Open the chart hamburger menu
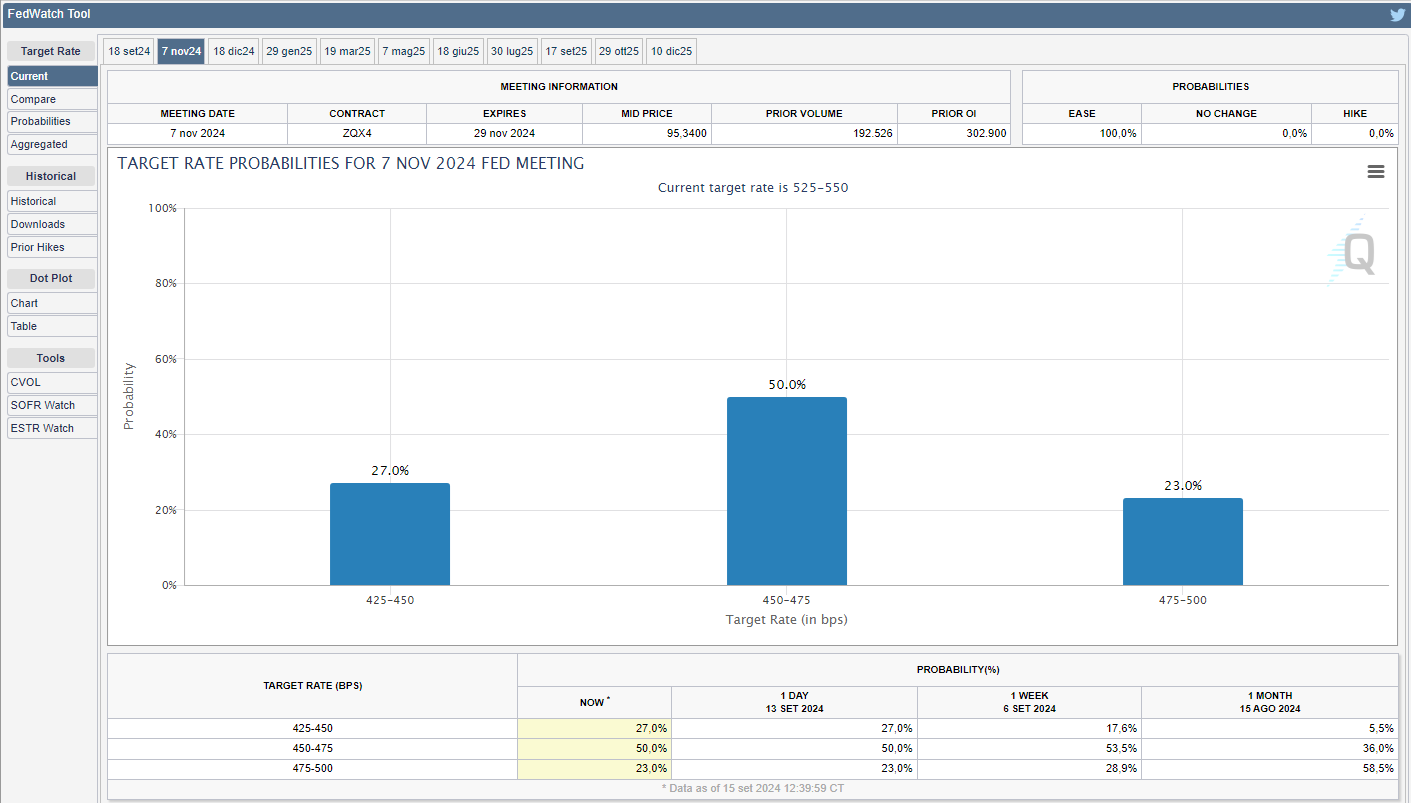Screen dimensions: 1411x803 coord(1375,172)
